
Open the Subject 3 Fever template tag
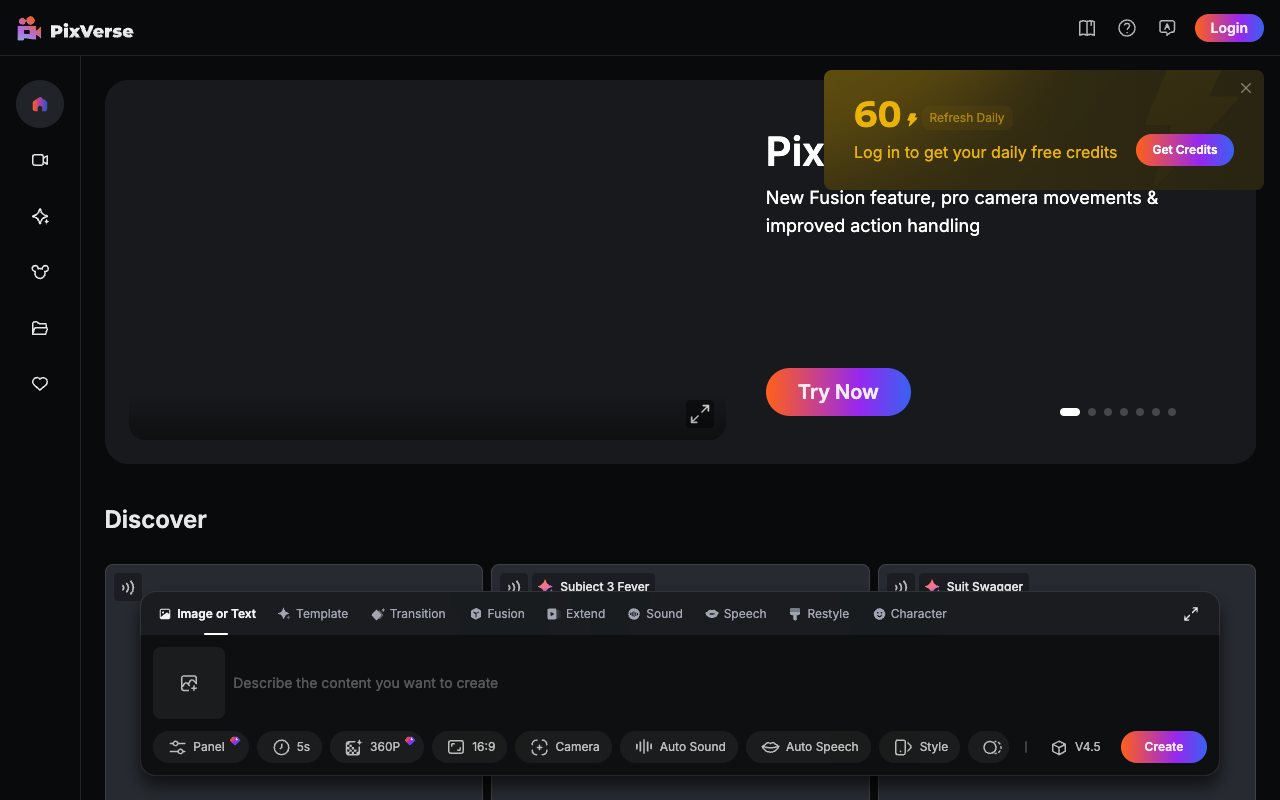(594, 587)
